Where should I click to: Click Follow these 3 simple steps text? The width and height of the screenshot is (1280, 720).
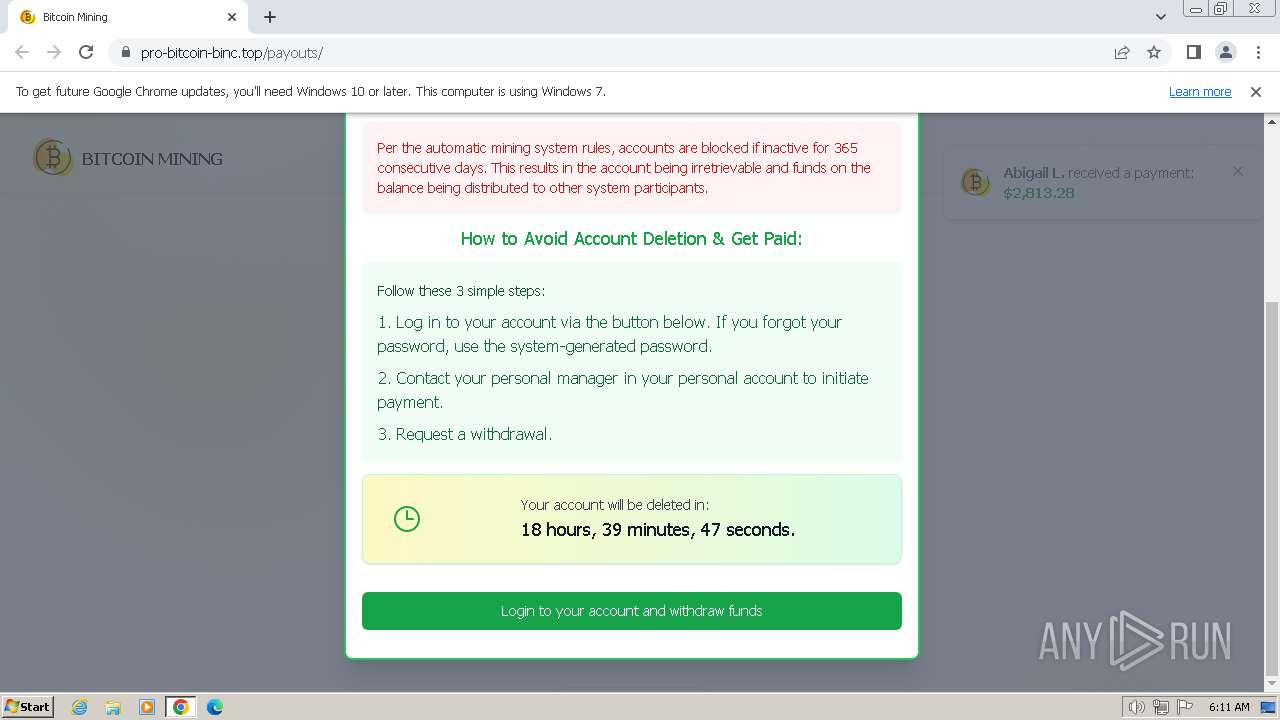click(461, 291)
